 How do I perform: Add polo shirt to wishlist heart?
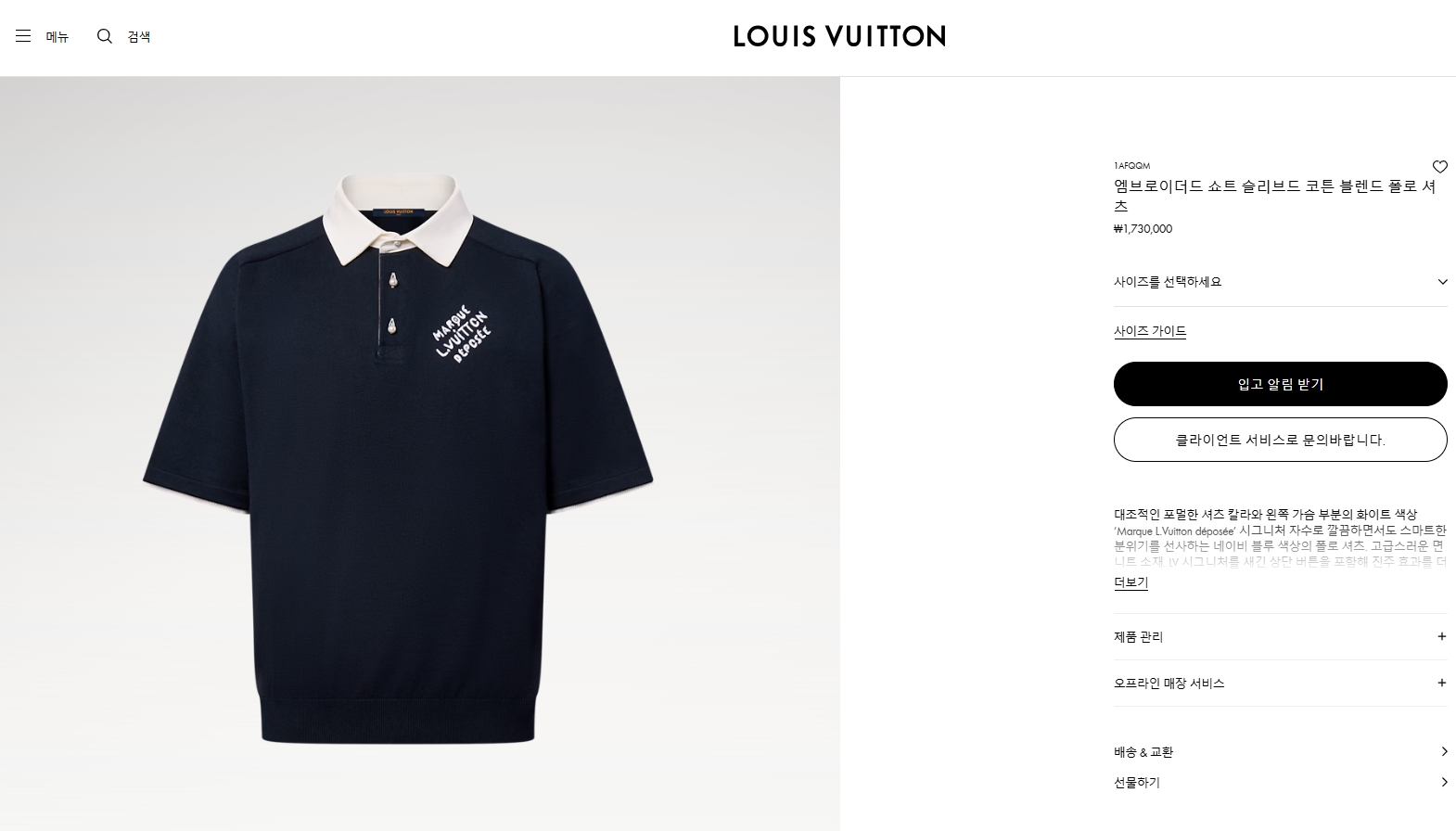[x=1439, y=167]
